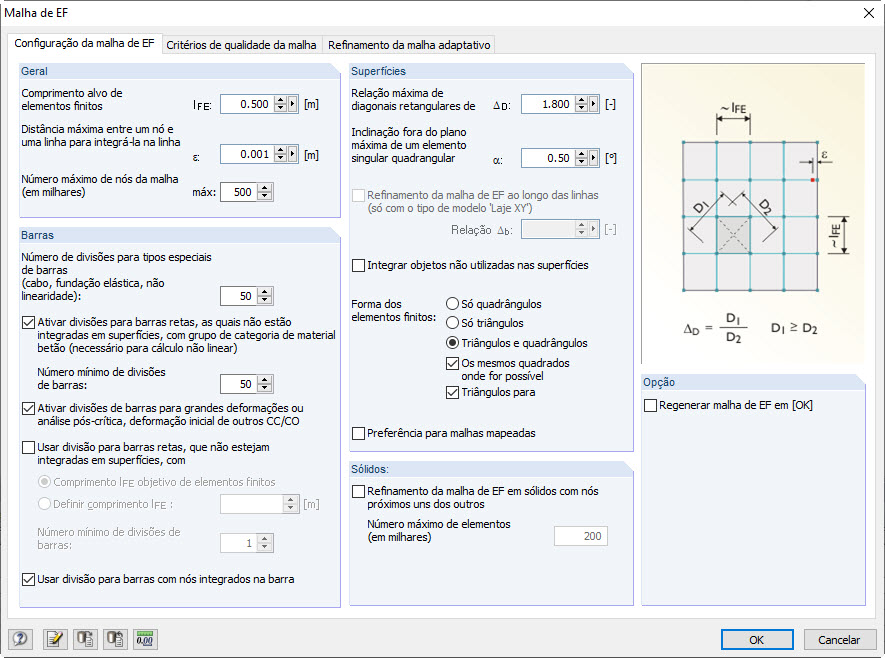This screenshot has width=885, height=658.
Task: Click spinner for special bar types divisions 50
Action: (265, 296)
